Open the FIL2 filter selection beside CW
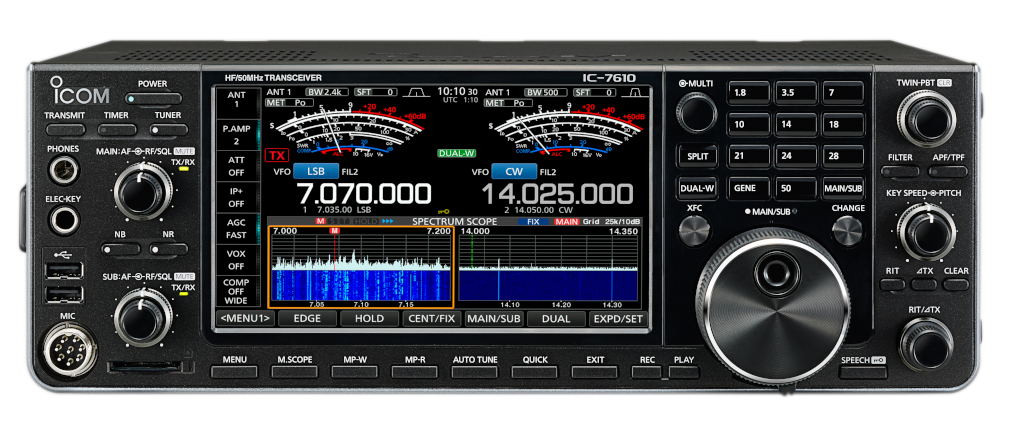 548,172
